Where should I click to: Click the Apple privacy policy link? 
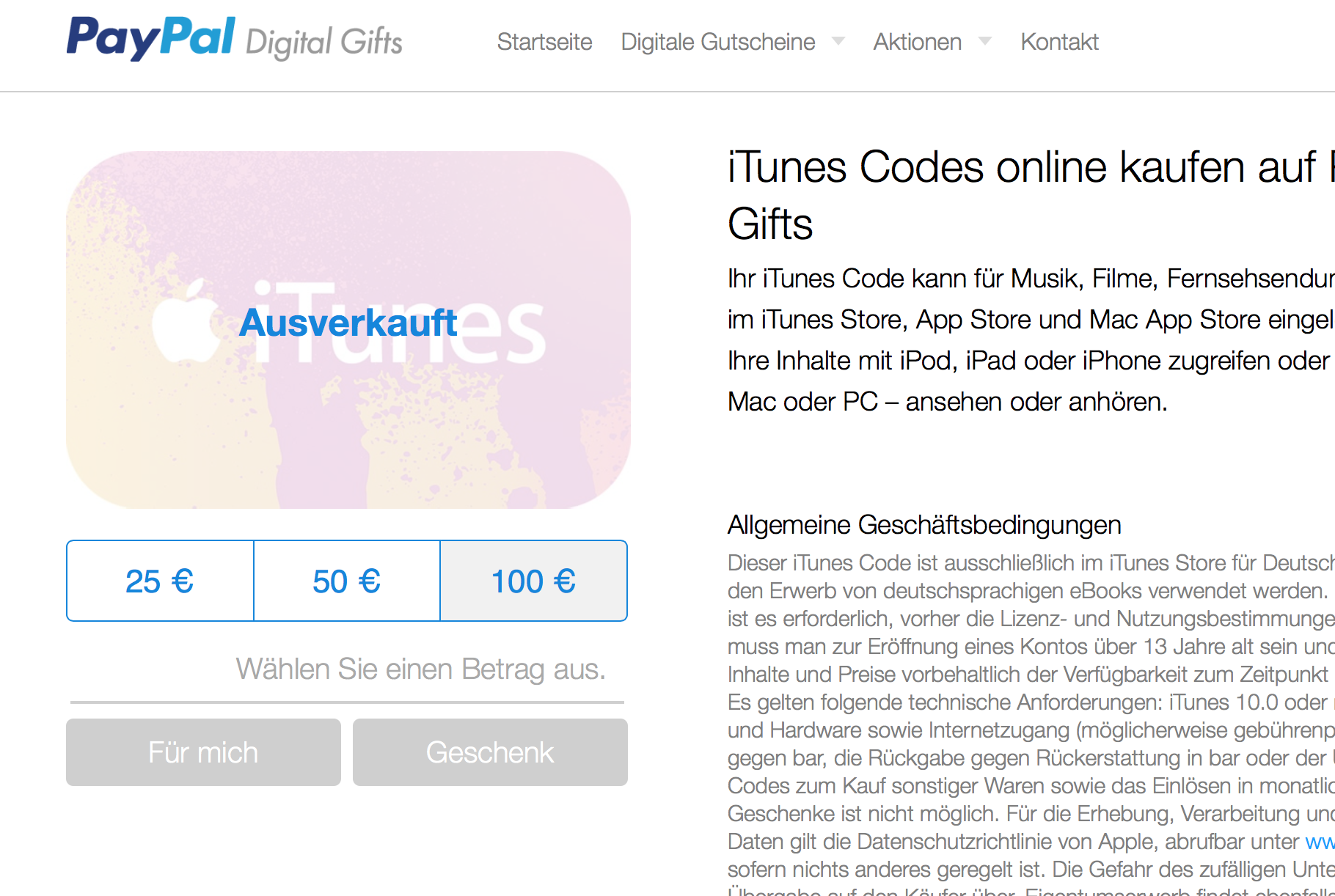click(x=1320, y=842)
